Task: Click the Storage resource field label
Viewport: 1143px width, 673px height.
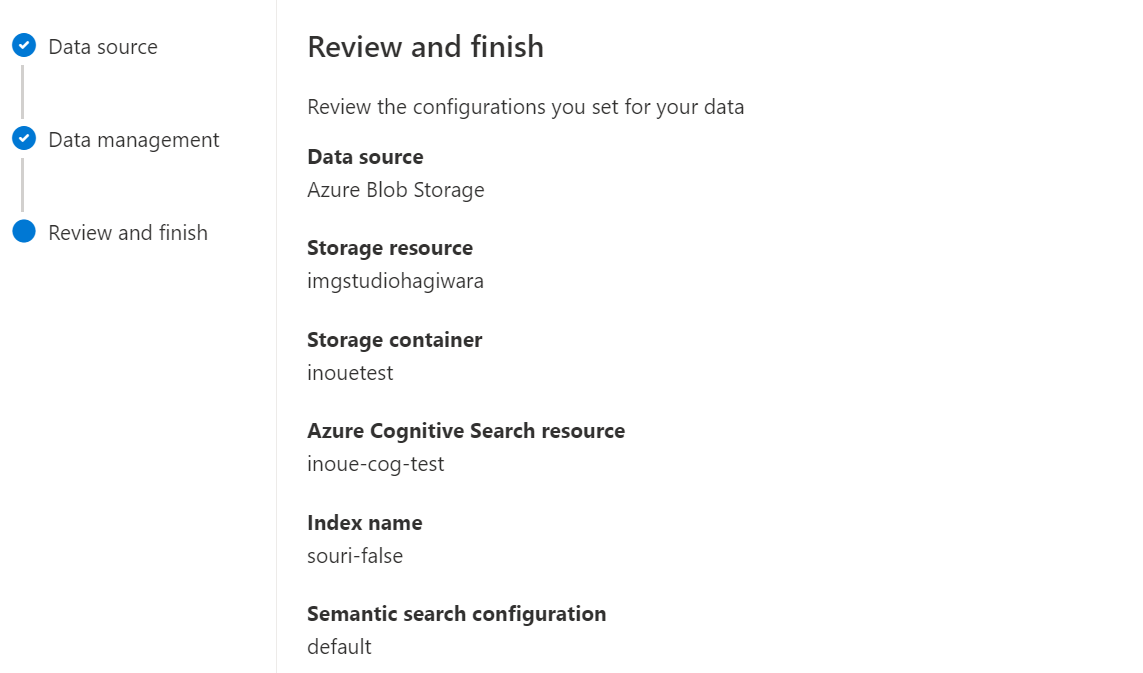Action: pos(390,248)
